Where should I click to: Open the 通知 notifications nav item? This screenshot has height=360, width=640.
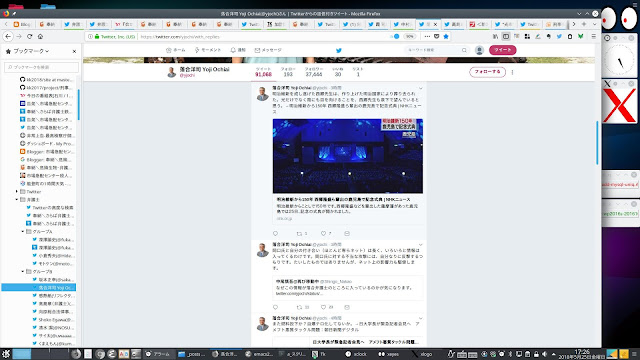coord(238,50)
